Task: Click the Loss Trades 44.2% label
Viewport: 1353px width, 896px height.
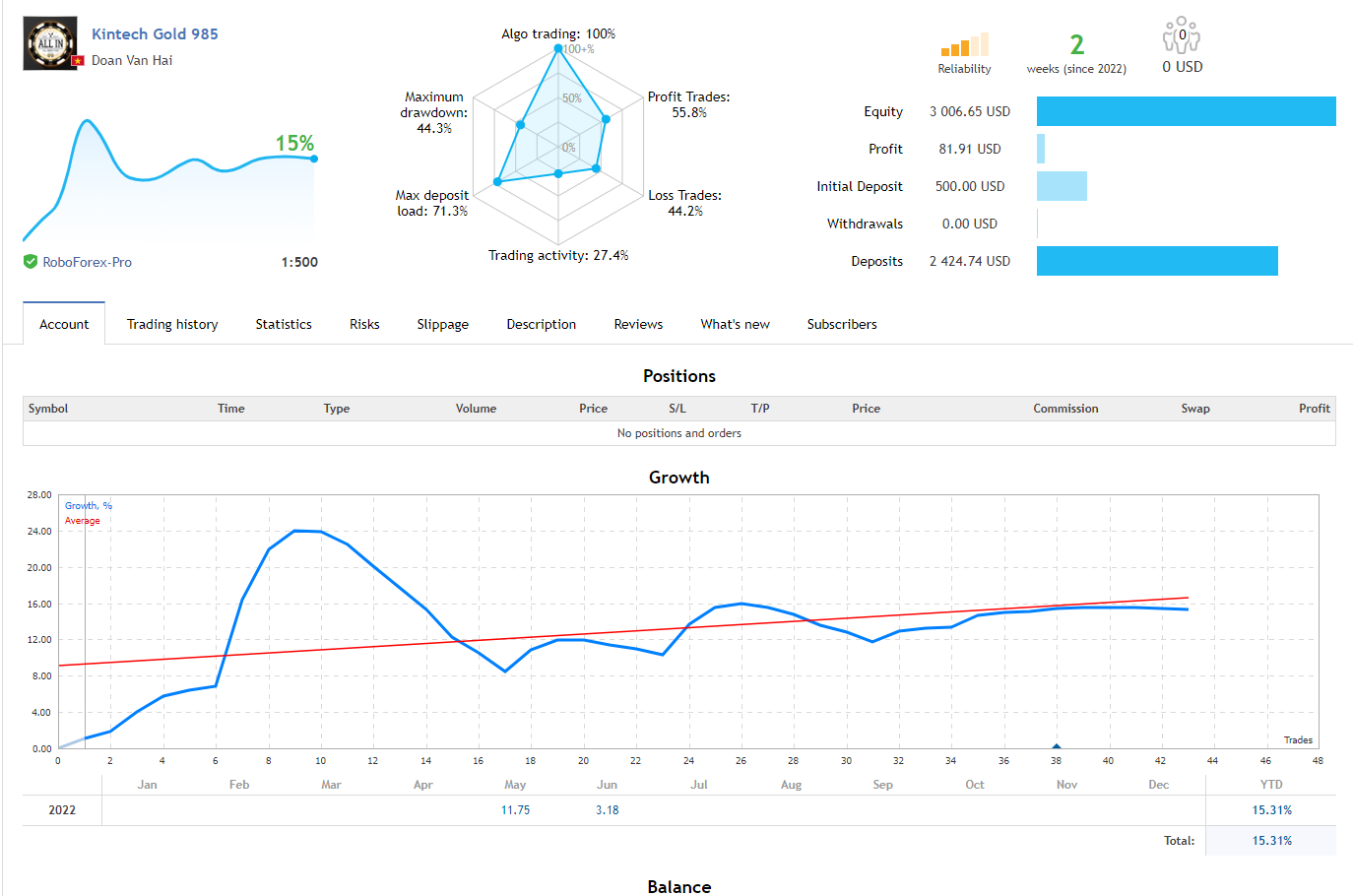Action: click(x=685, y=203)
